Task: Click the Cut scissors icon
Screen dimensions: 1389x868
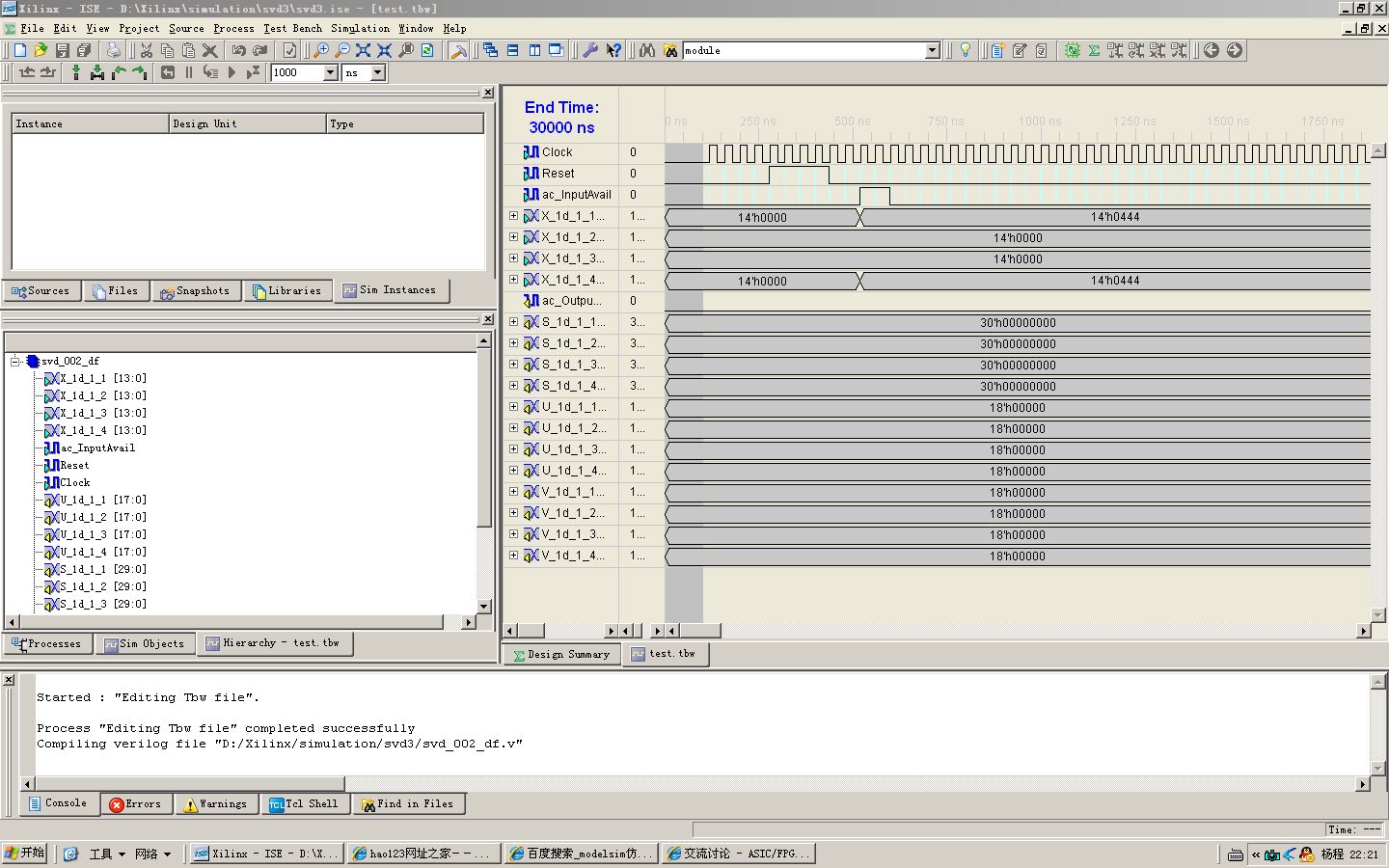Action: pyautogui.click(x=147, y=50)
